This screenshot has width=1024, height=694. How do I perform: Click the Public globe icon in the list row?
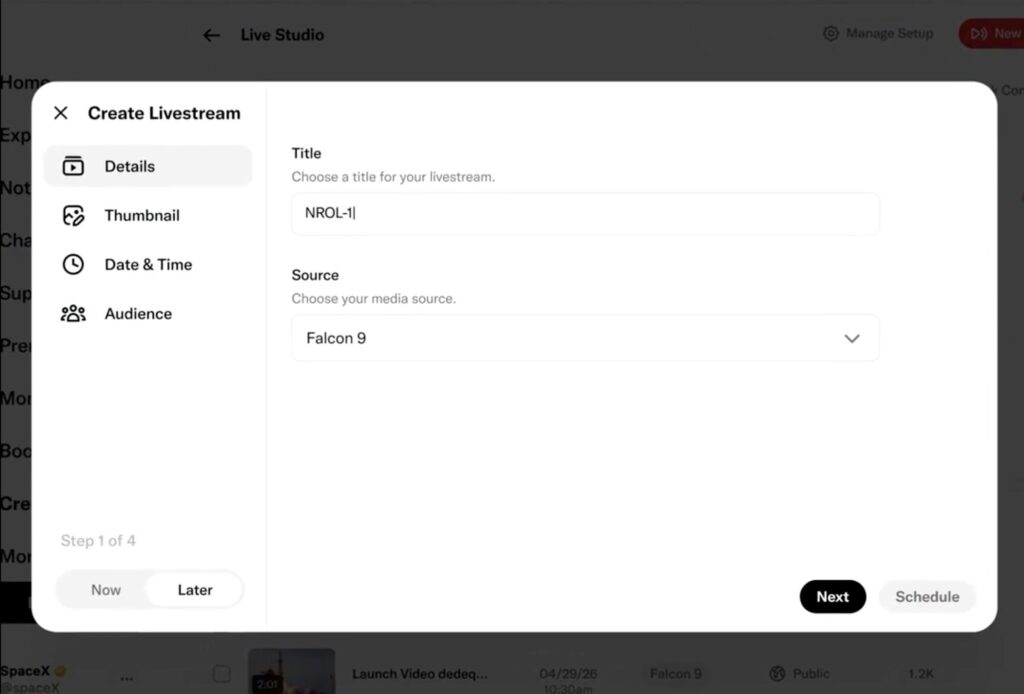coord(777,674)
